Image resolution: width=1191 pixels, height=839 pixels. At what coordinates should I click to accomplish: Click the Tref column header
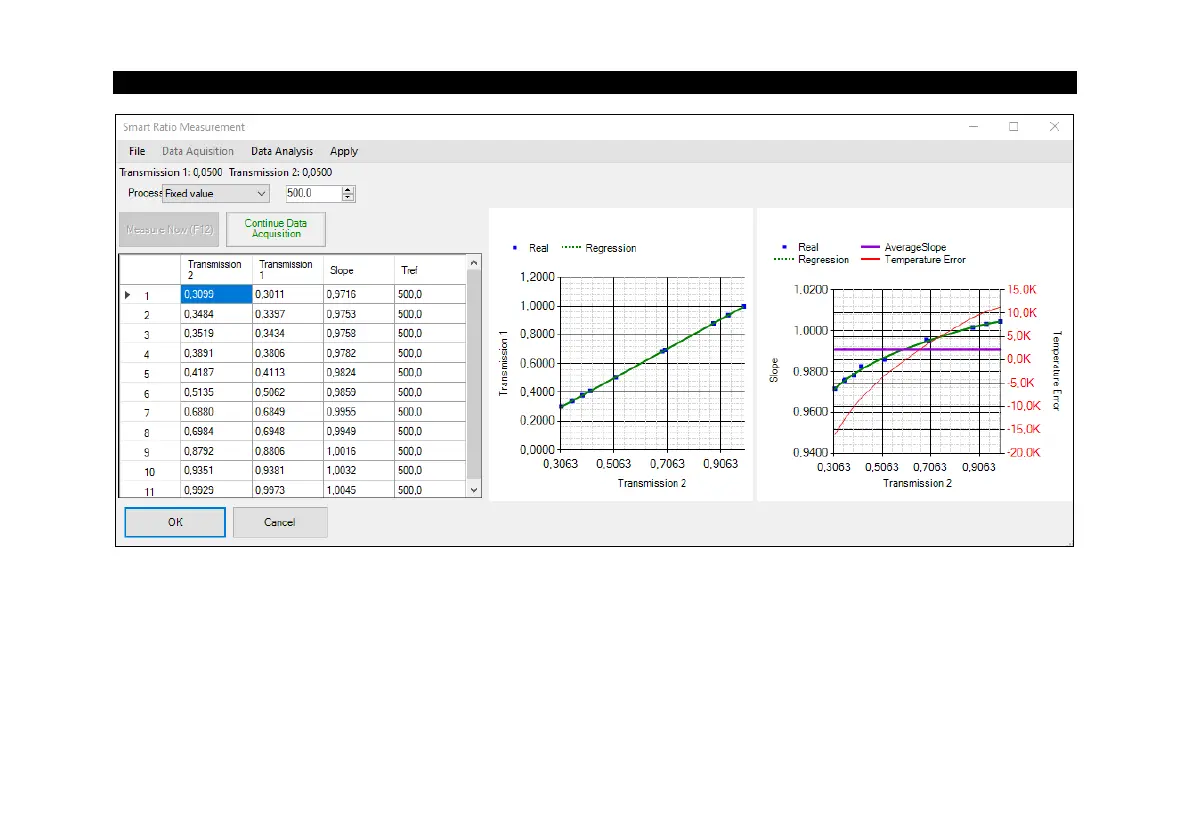tap(429, 270)
